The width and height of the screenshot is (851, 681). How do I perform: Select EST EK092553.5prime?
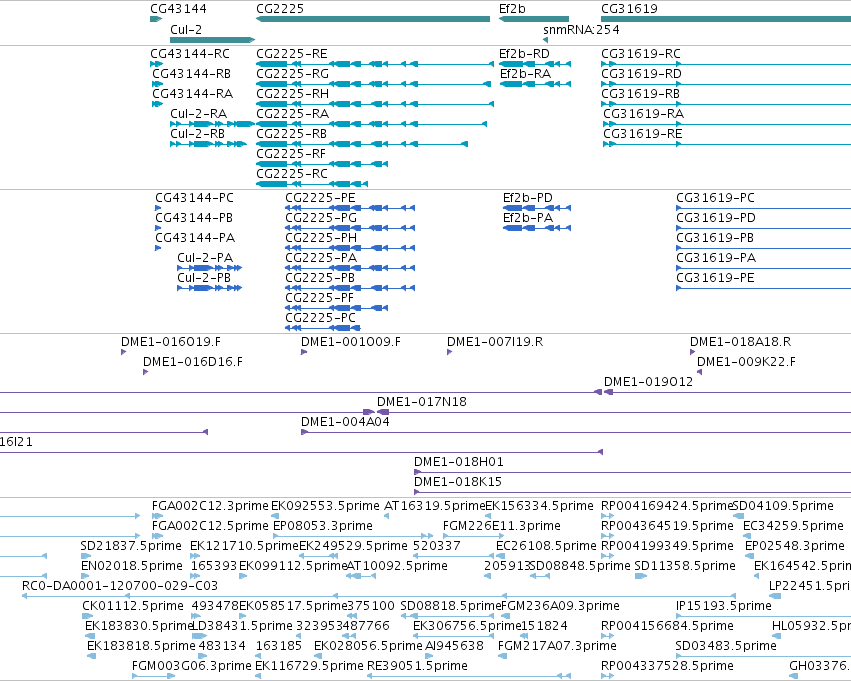click(276, 516)
